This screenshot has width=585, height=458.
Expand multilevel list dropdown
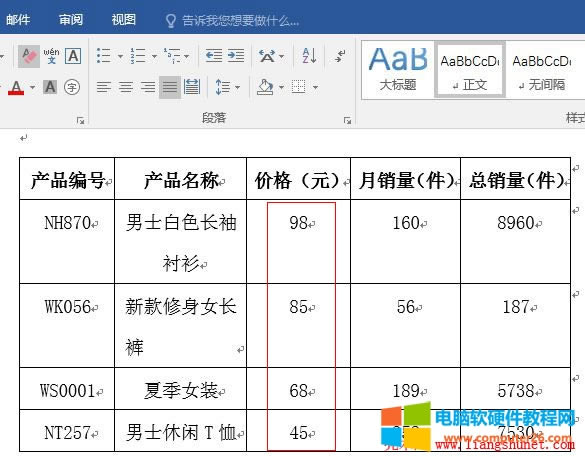[x=186, y=56]
